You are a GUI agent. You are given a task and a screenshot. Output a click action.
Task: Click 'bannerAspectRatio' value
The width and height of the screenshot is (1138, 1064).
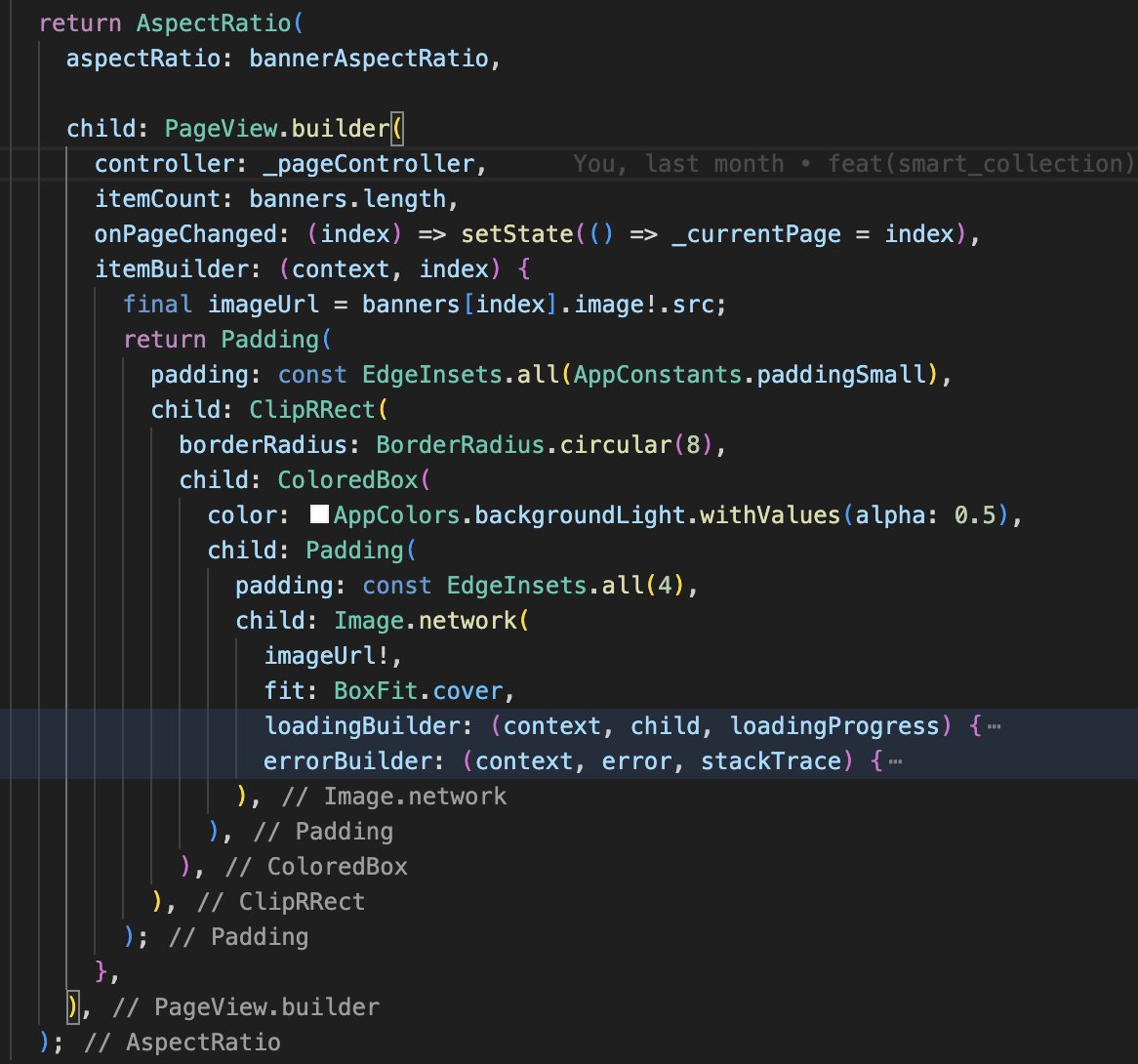[369, 58]
